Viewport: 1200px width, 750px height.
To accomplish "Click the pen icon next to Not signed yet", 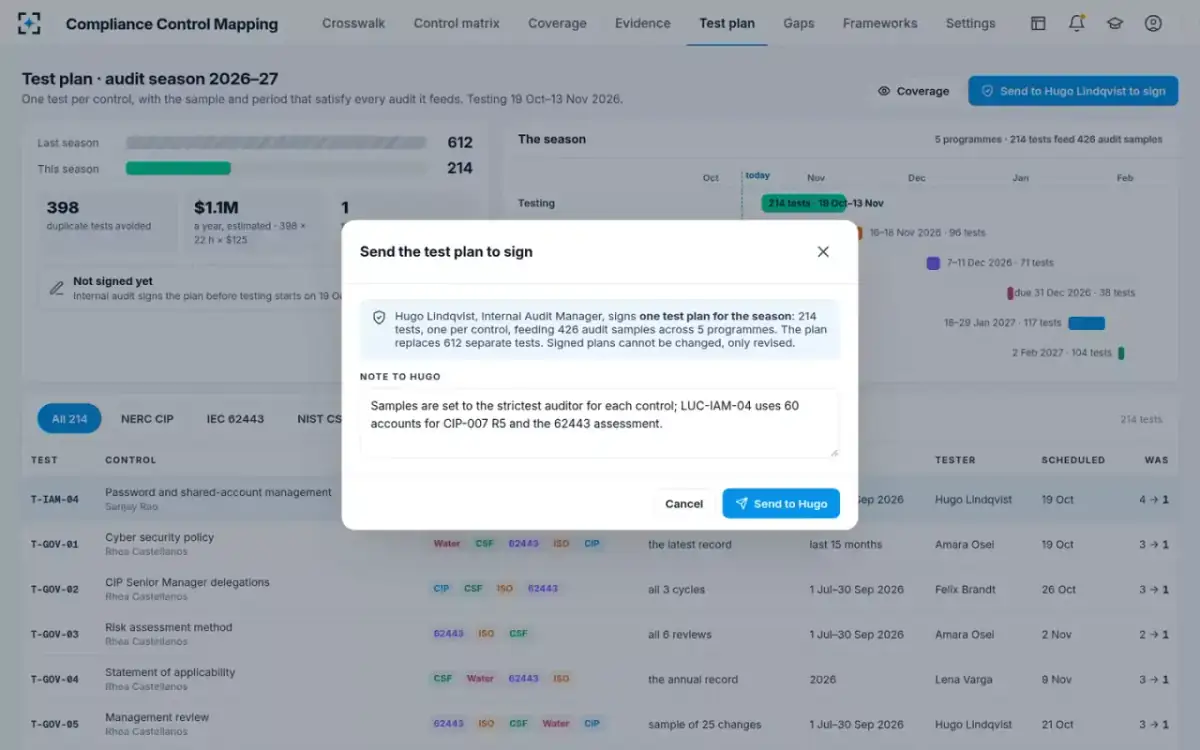I will point(57,289).
